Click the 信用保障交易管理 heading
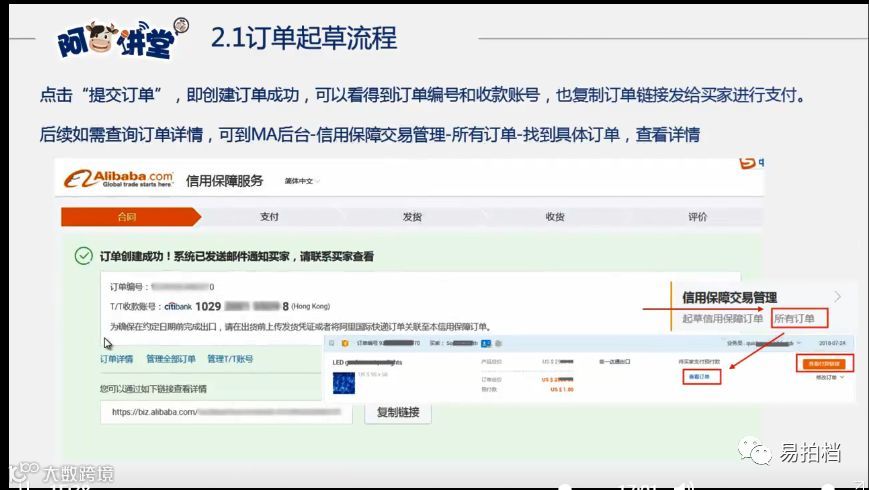This screenshot has height=490, width=869. coord(729,298)
